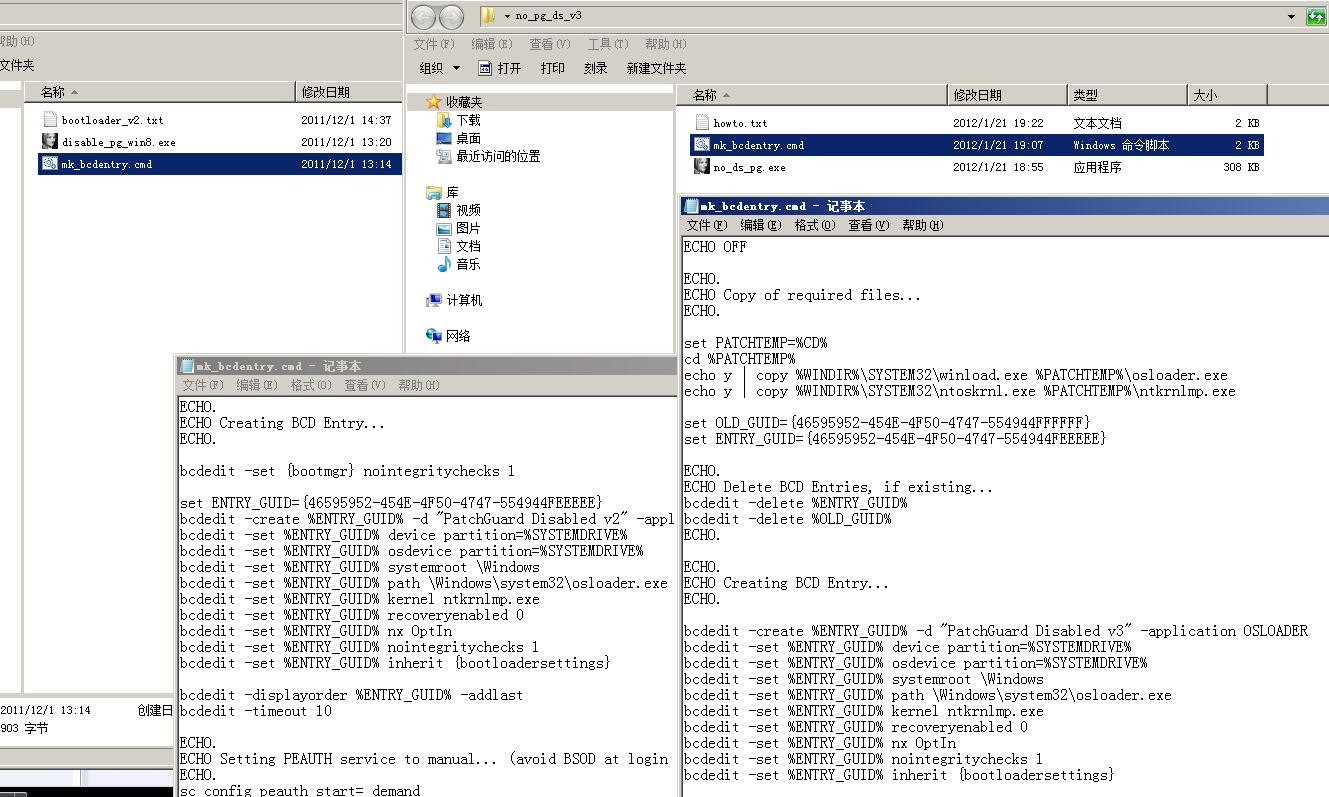Select mk_bcdentry.cmd icon in left window
Image resolution: width=1329 pixels, height=797 pixels.
coord(50,164)
